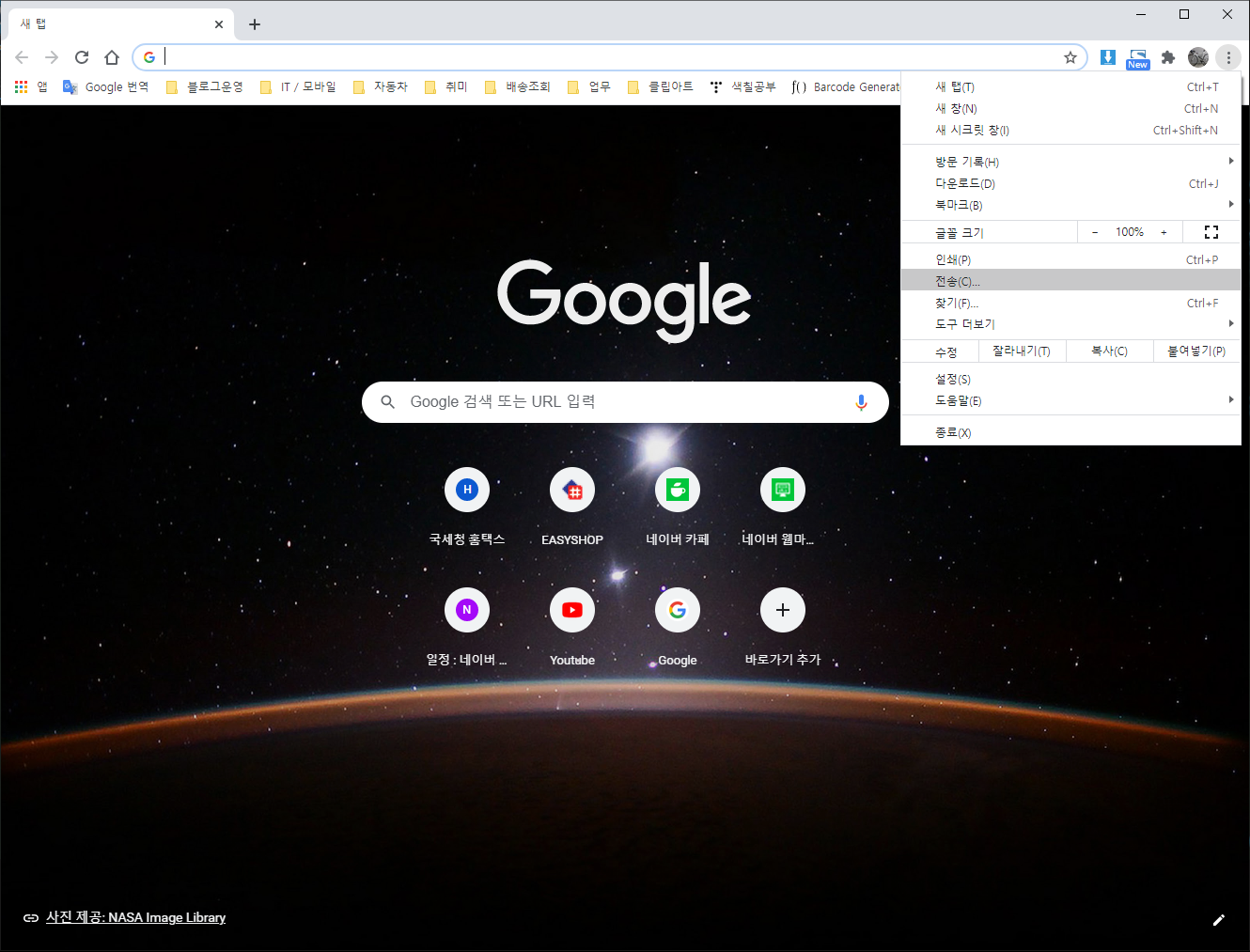The image size is (1250, 952).
Task: Open the 국세청 홈택스 shortcut
Action: (x=467, y=507)
